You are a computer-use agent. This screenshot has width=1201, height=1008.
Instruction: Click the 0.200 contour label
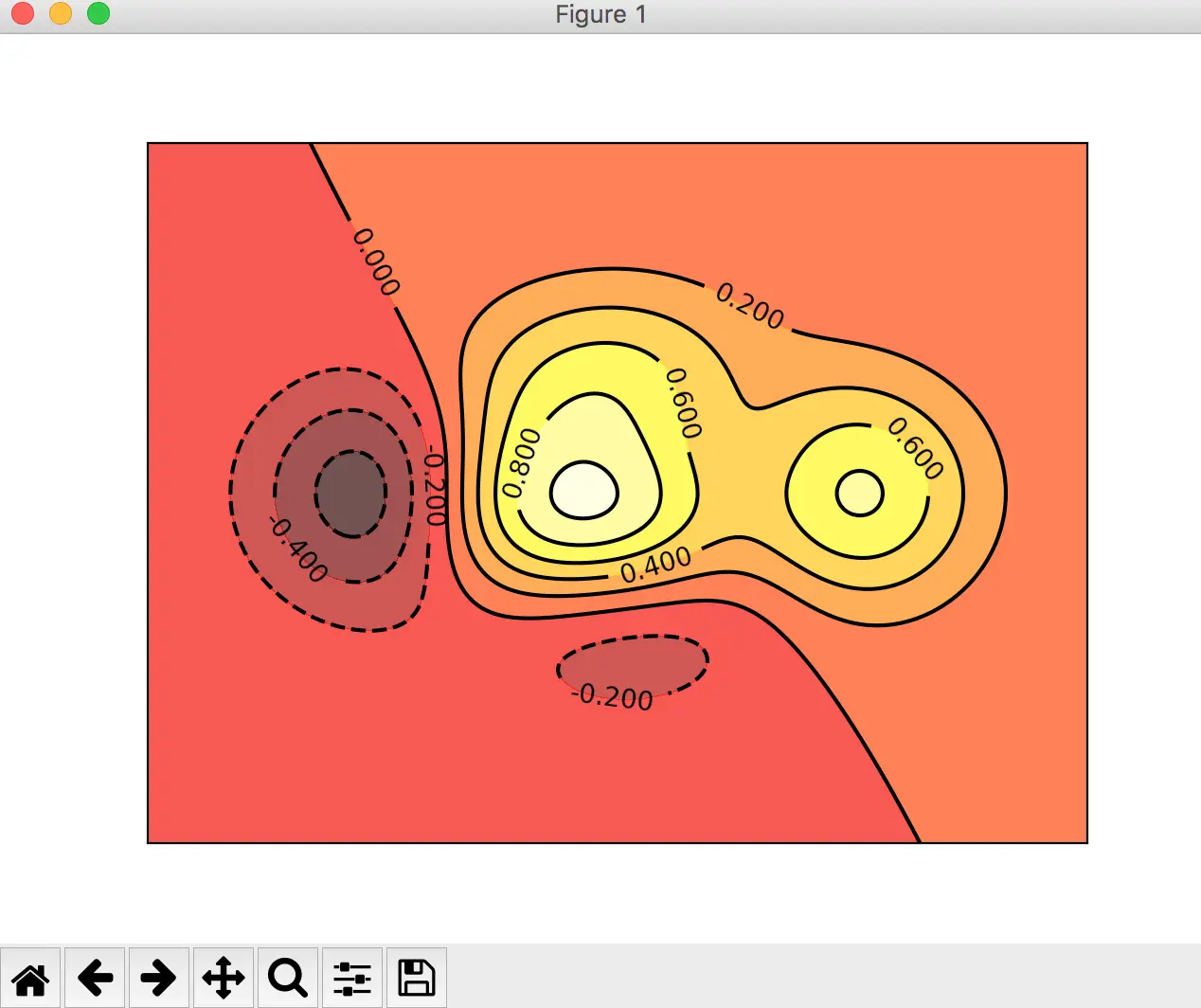click(x=750, y=305)
